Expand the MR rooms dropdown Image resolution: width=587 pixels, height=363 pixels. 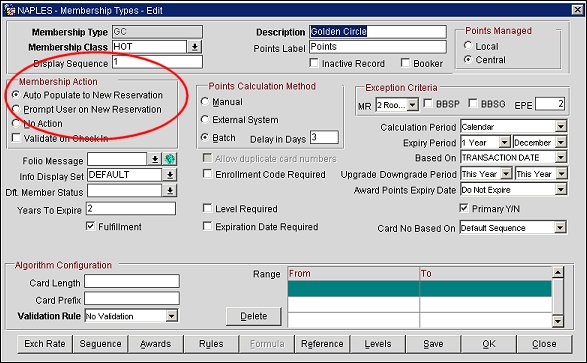[x=412, y=105]
